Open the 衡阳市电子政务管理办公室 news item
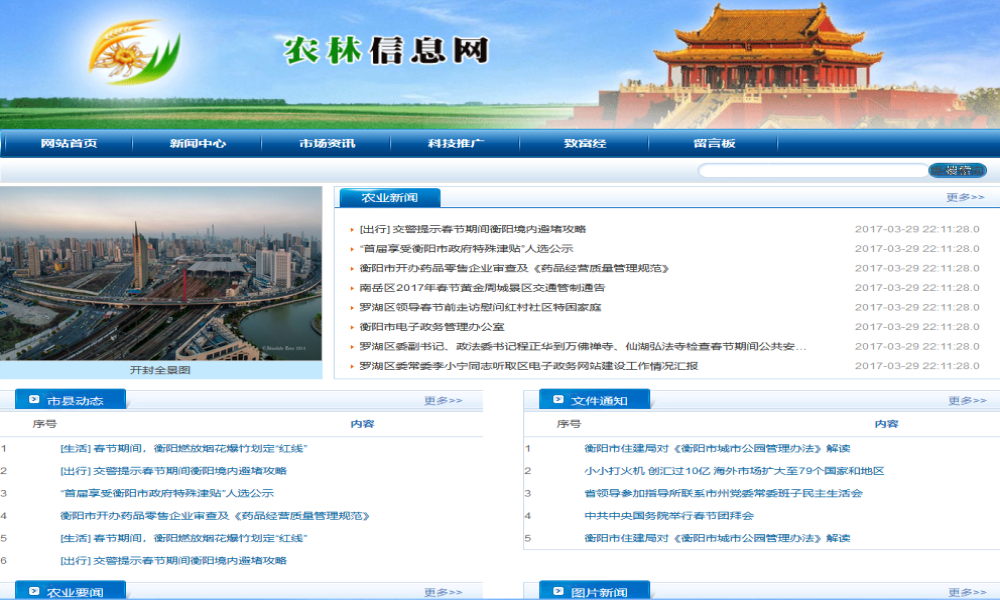Viewport: 1000px width, 600px height. coord(432,327)
